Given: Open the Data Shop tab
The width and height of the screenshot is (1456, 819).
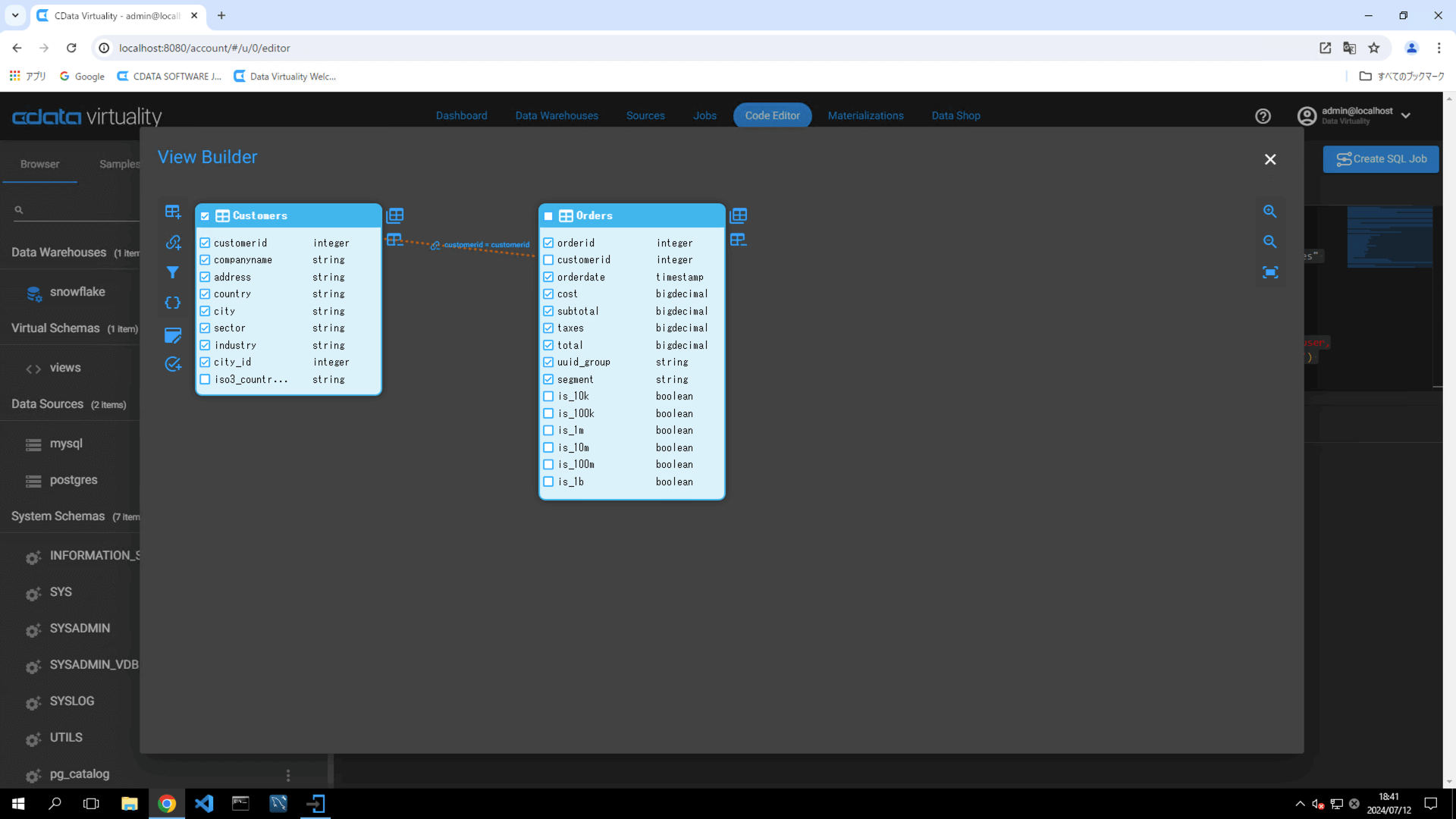Looking at the screenshot, I should click(955, 116).
